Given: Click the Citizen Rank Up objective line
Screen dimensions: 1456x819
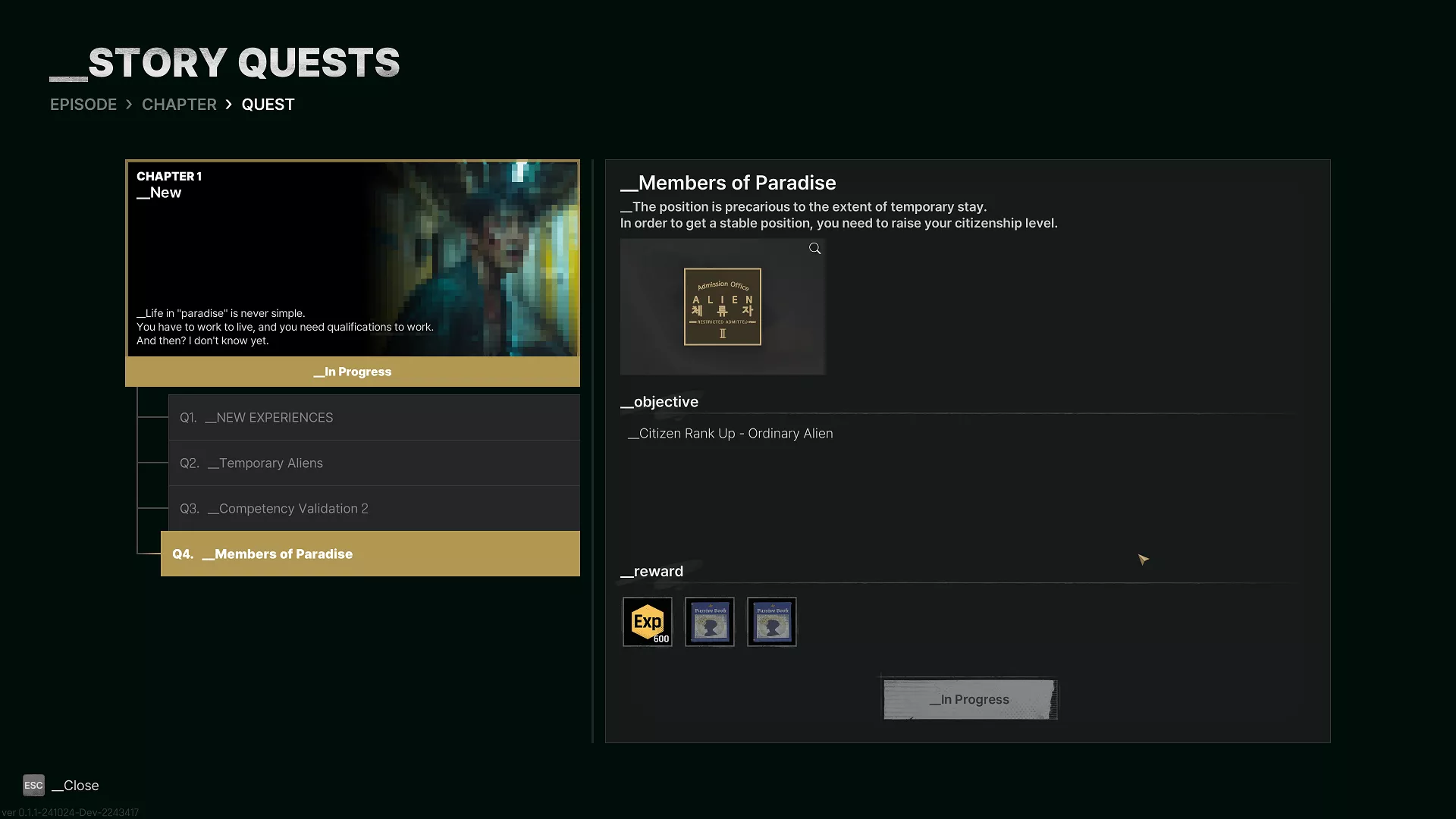Looking at the screenshot, I should (730, 434).
